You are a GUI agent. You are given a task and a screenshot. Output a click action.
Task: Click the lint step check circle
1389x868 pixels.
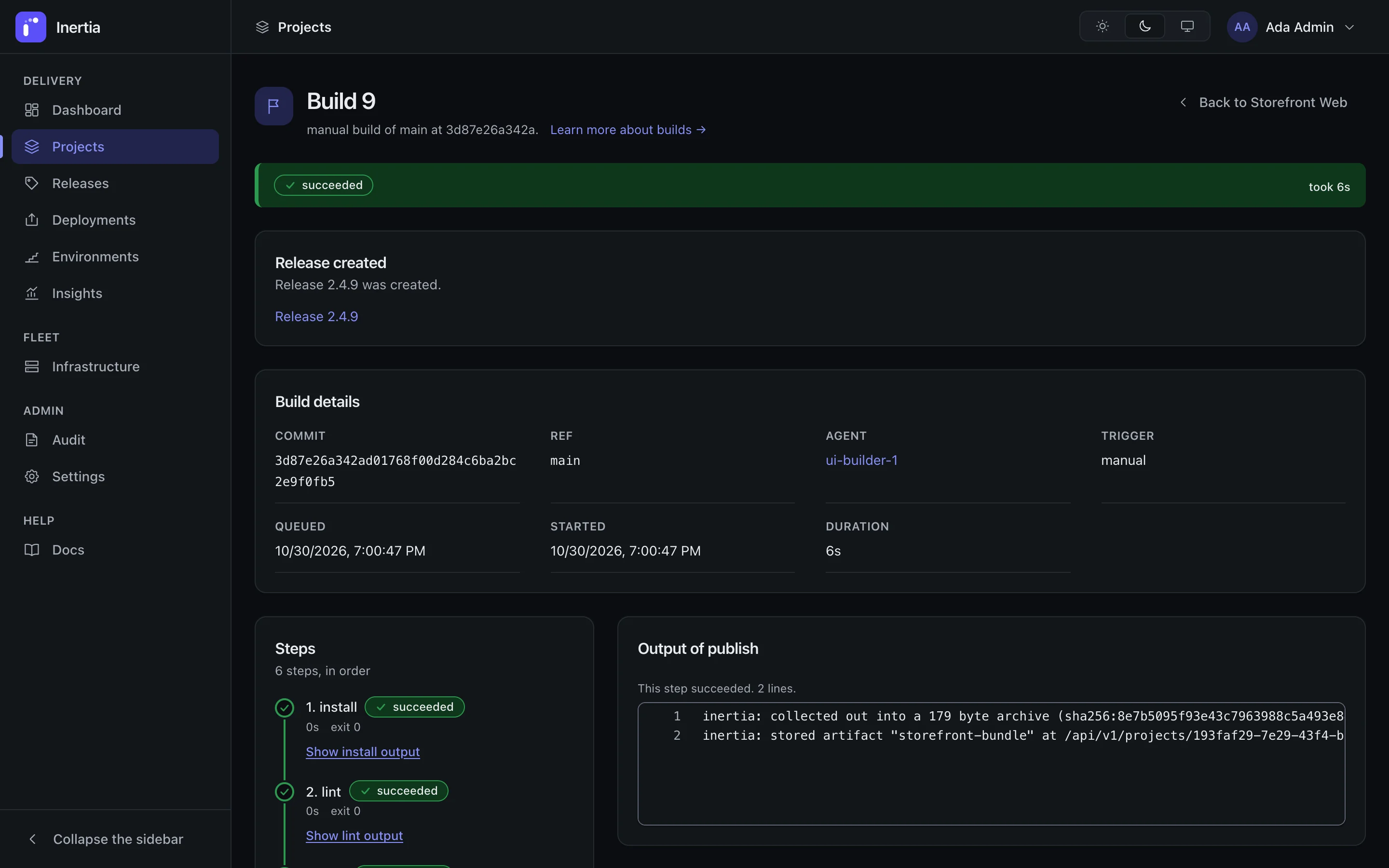point(284,792)
